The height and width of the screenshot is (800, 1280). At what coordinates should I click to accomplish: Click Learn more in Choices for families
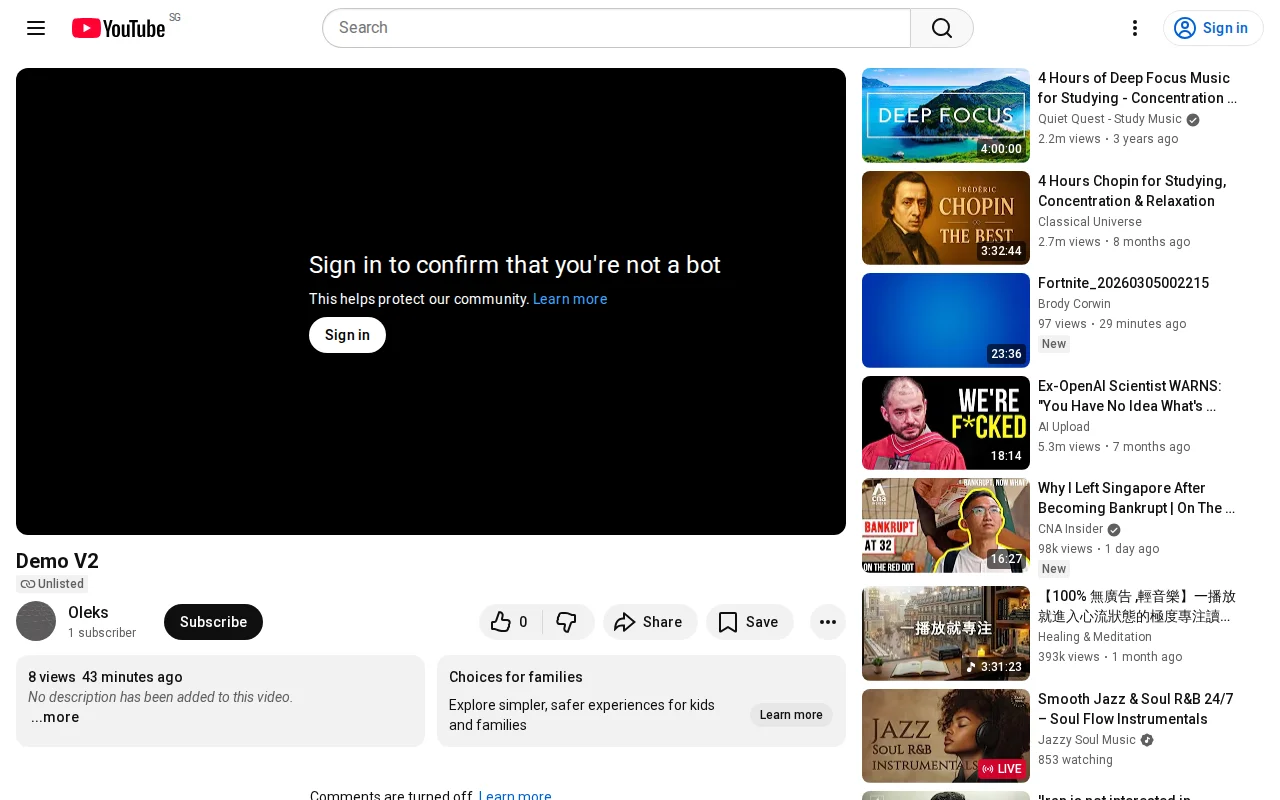coord(791,715)
